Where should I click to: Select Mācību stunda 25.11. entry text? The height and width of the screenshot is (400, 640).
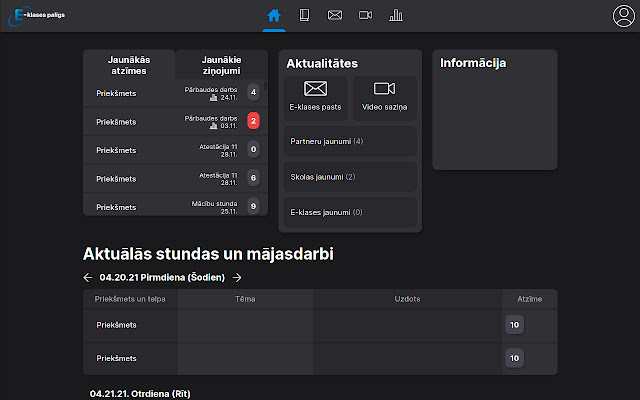pos(214,207)
